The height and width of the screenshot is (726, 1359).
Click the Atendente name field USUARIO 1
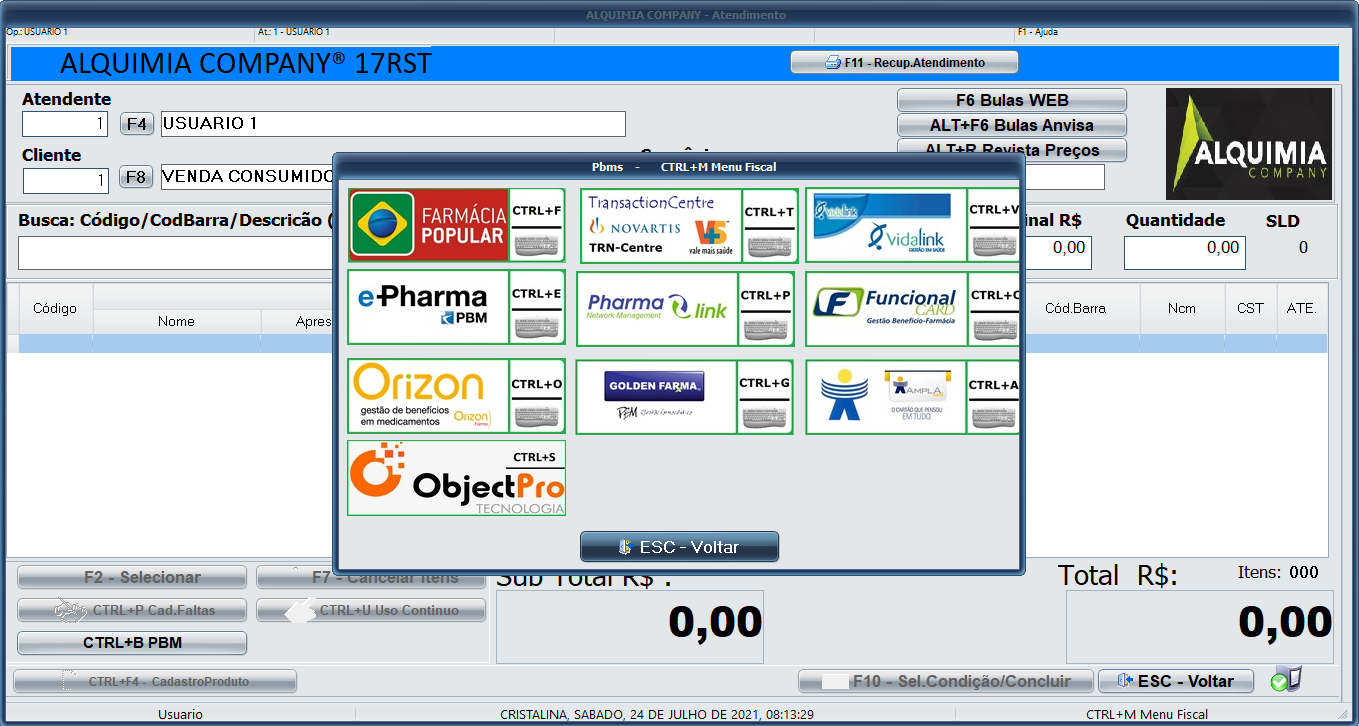point(393,124)
